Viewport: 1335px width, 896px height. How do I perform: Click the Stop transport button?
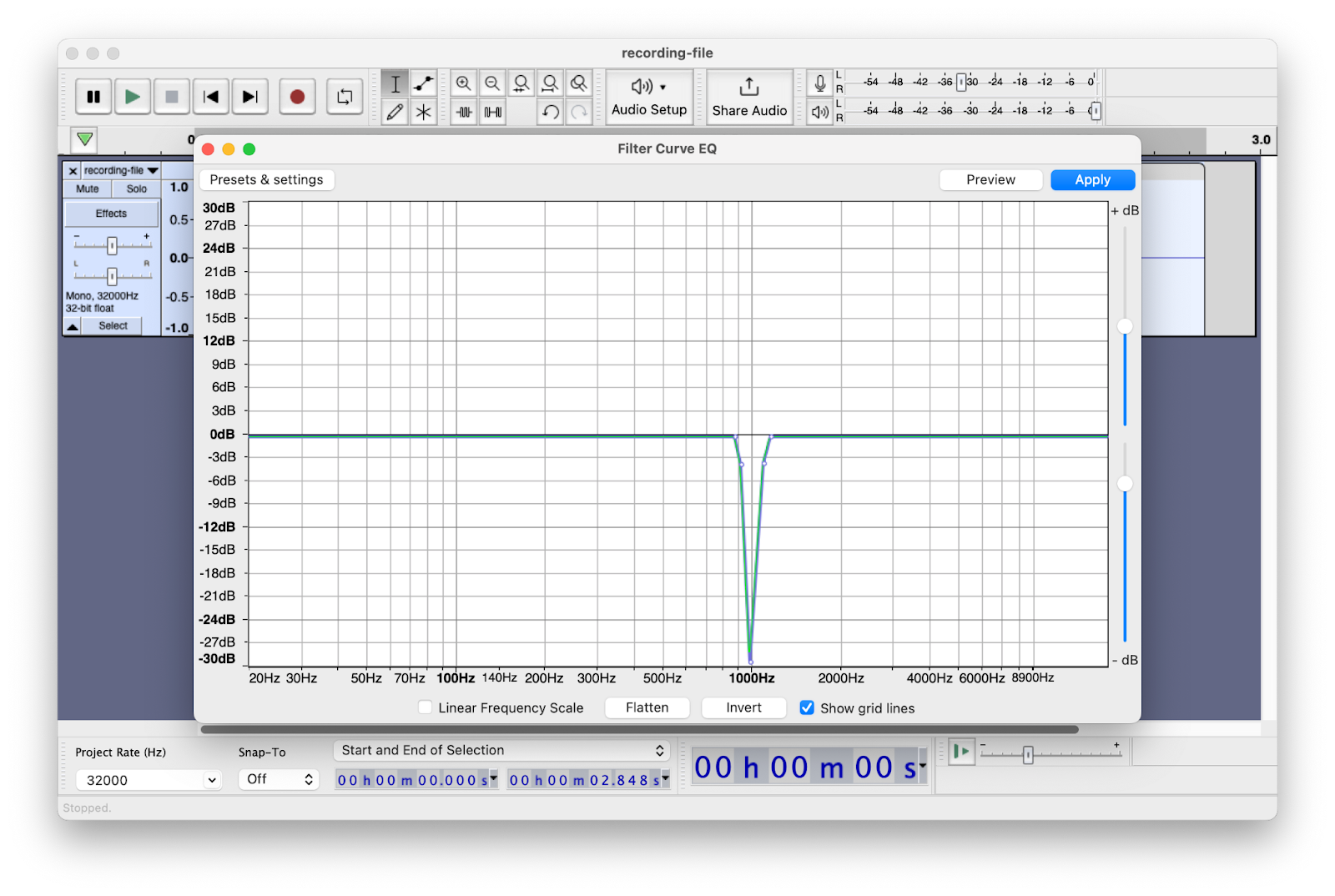(x=172, y=97)
